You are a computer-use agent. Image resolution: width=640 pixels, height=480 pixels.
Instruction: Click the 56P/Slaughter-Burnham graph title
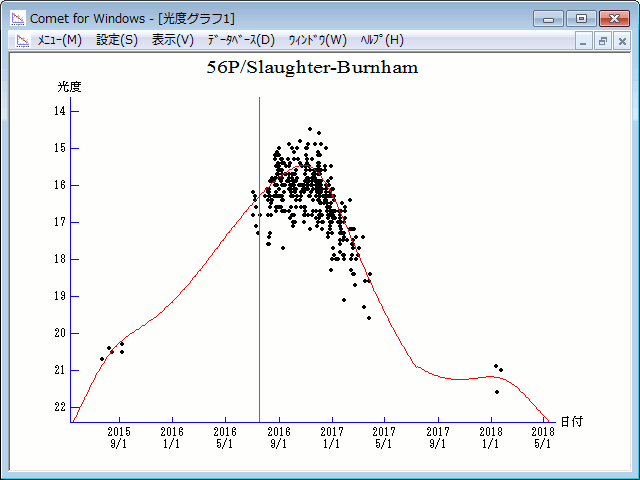[x=312, y=68]
